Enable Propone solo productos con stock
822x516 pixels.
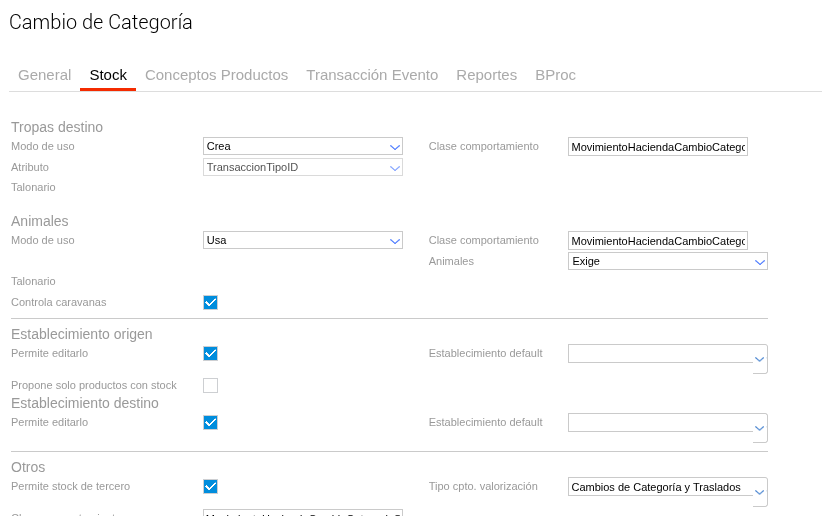pos(210,385)
